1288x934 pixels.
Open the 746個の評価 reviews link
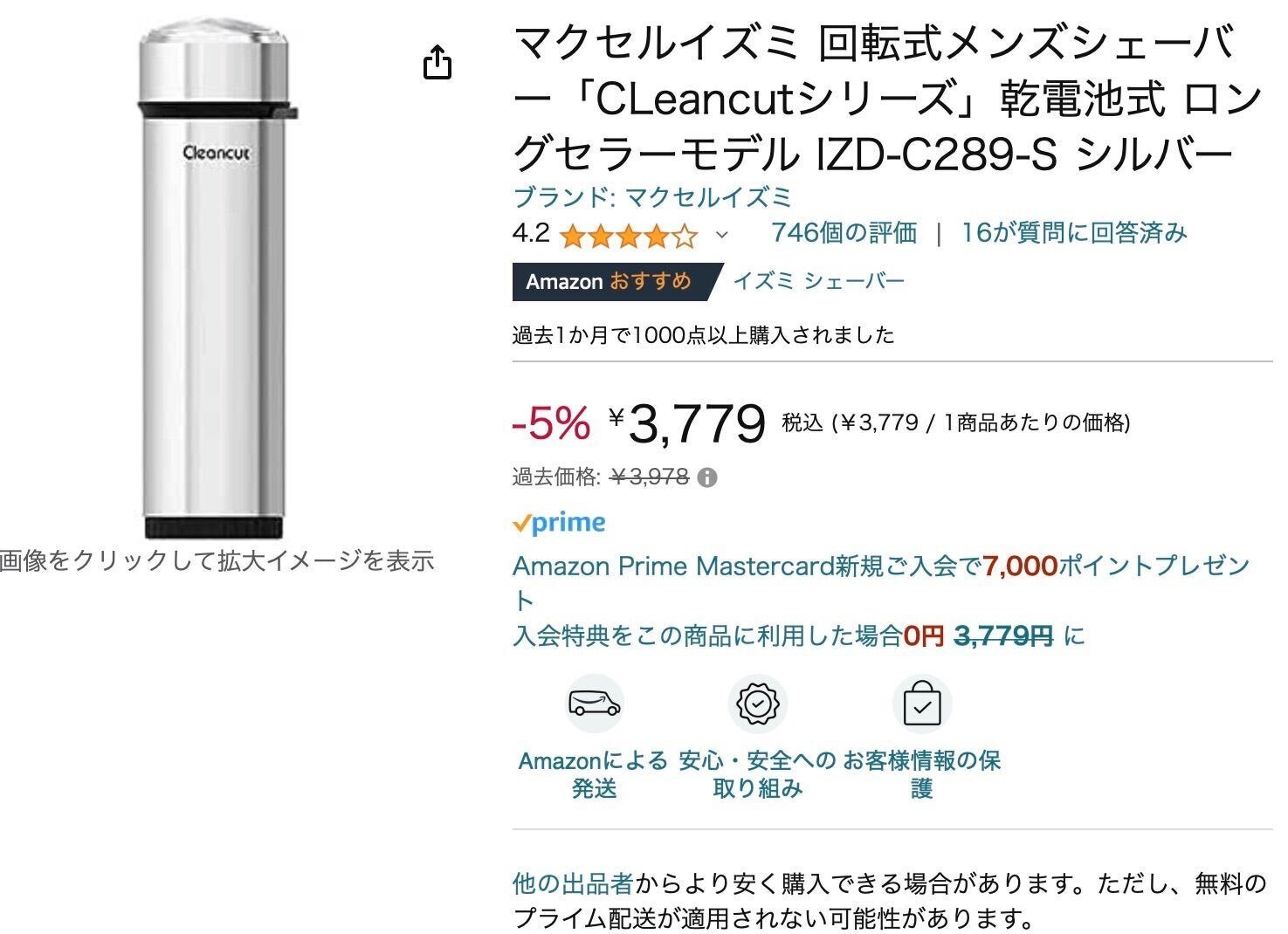coord(844,233)
